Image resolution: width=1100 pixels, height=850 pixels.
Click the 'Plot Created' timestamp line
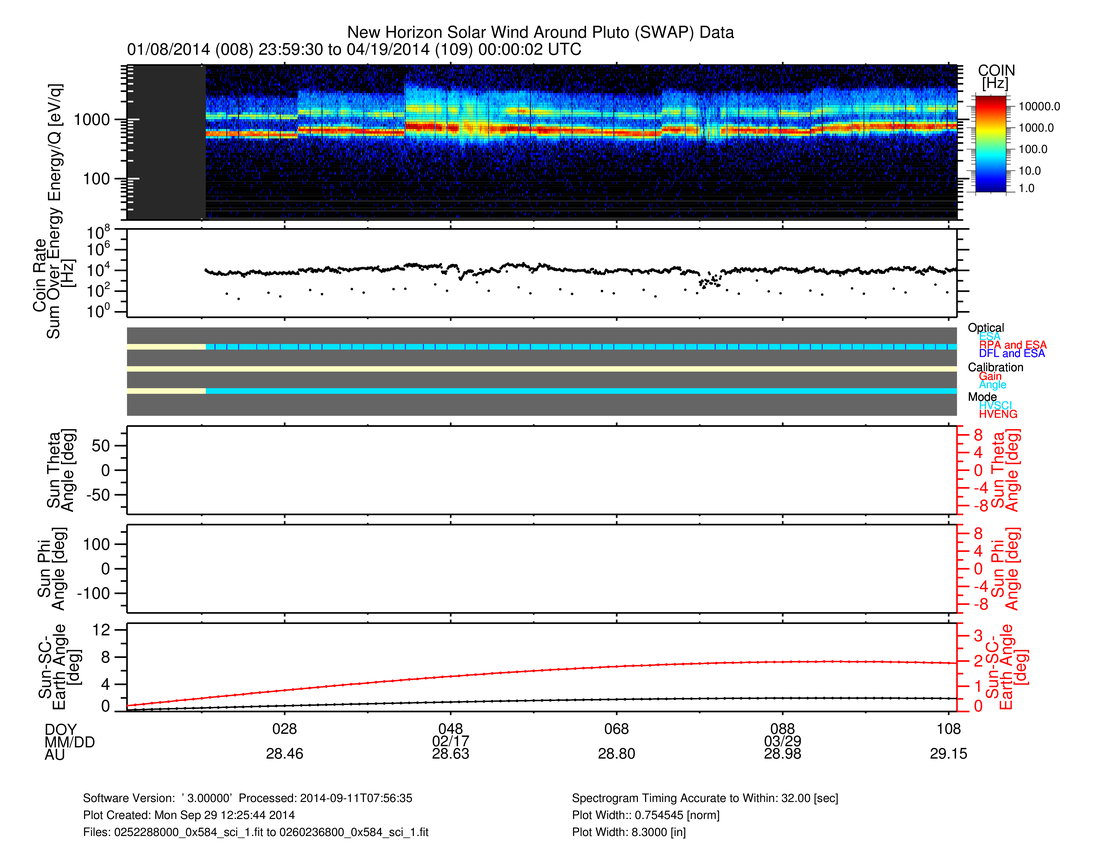pos(220,815)
